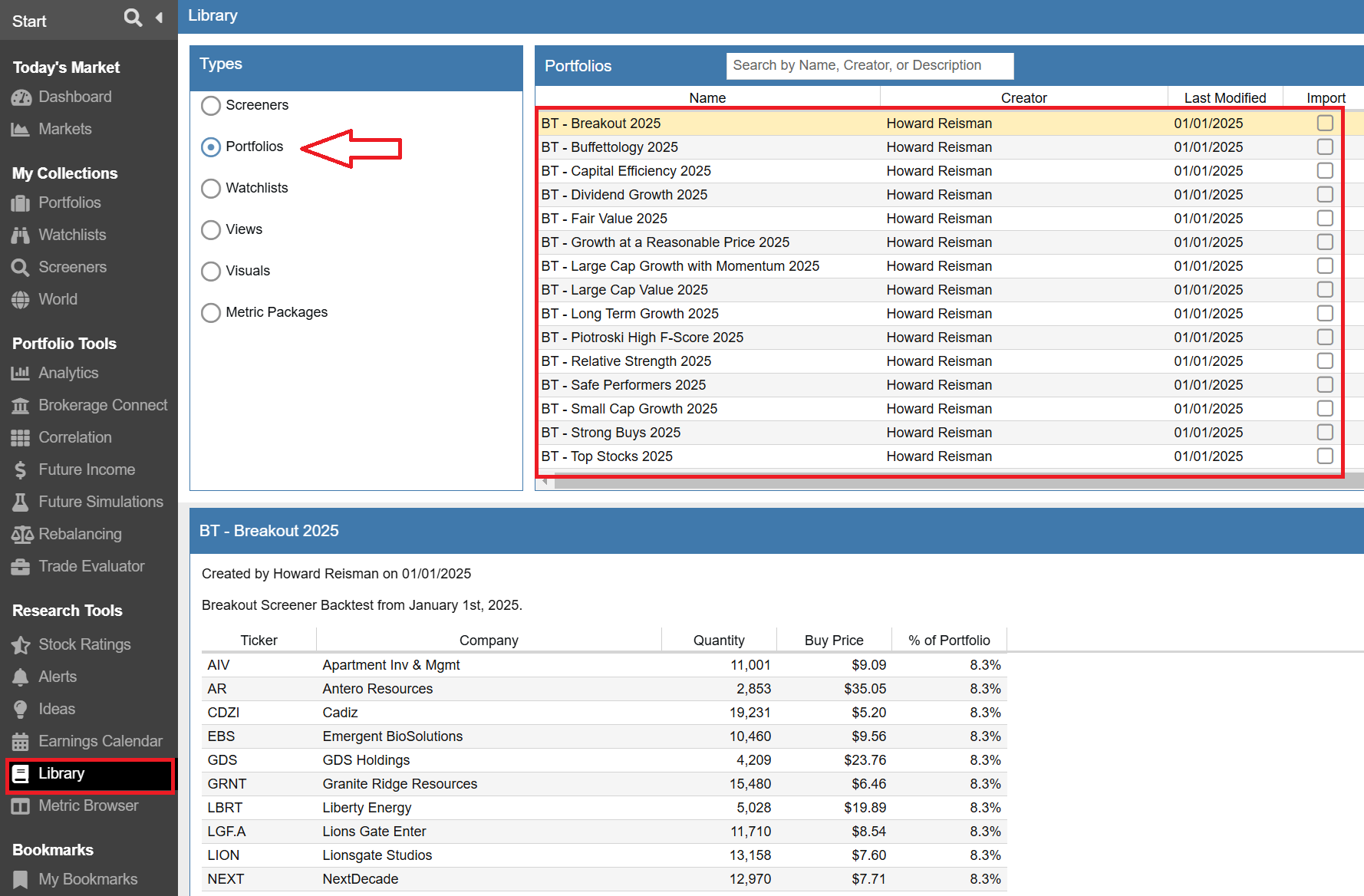
Task: Click the portfolio search input field
Action: tap(870, 66)
